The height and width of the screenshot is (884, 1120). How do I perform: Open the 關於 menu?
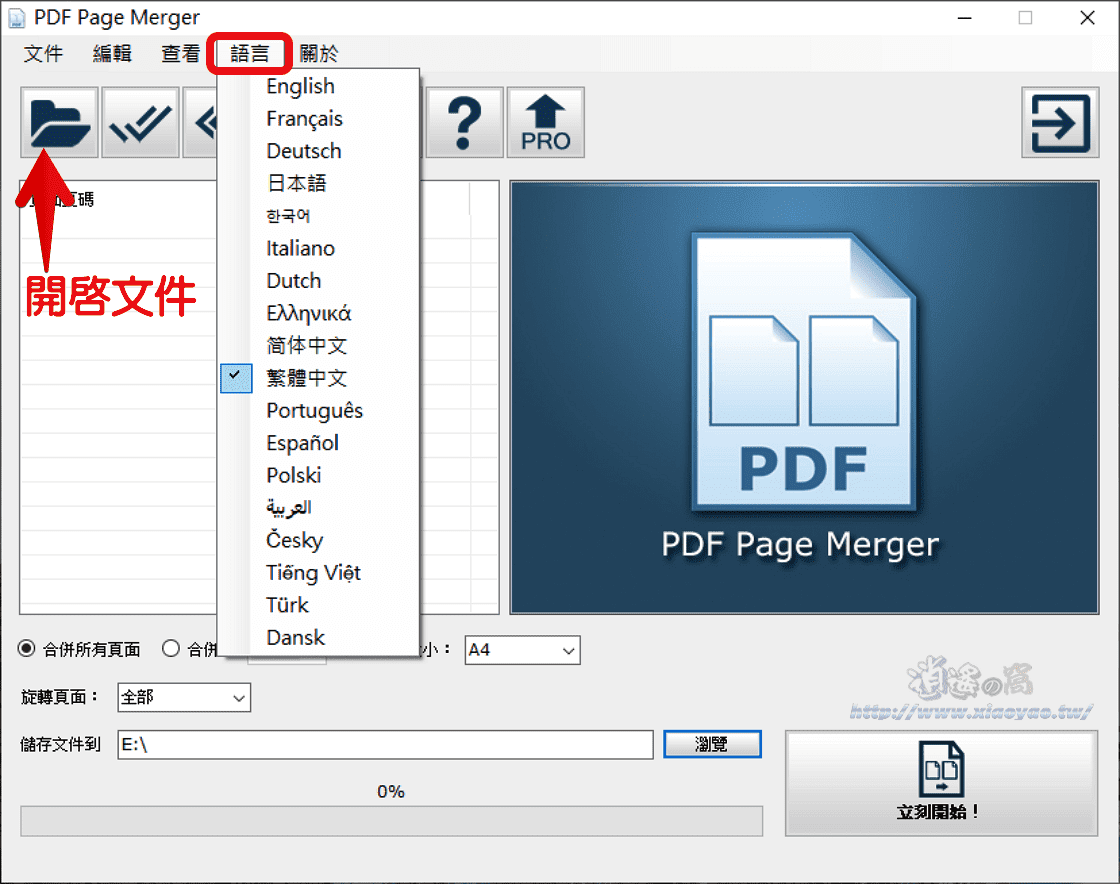(319, 54)
